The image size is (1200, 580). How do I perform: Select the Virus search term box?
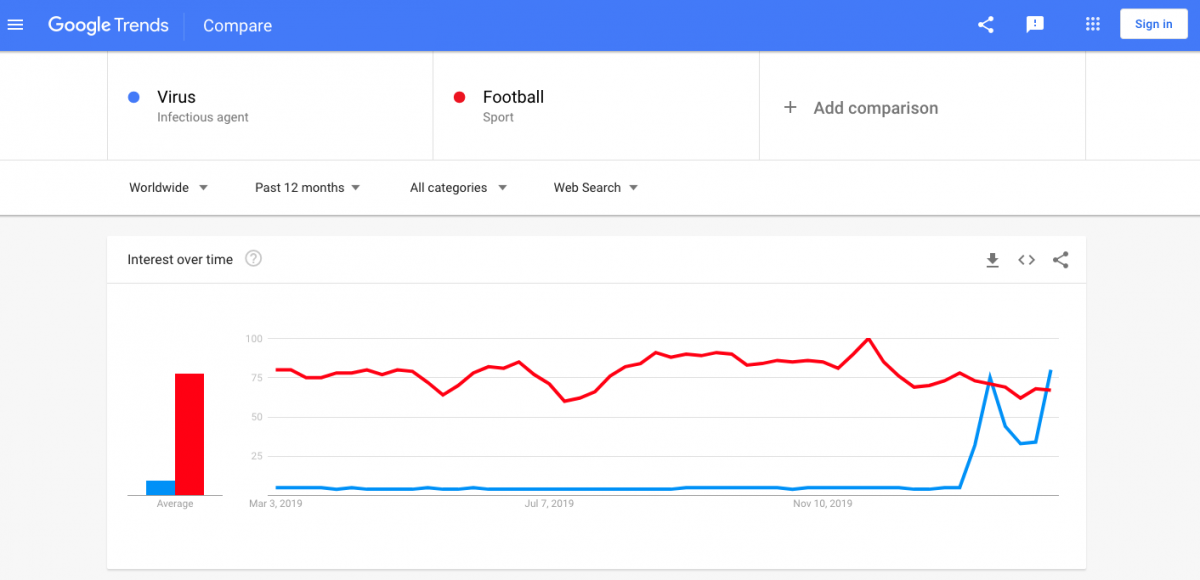click(270, 106)
